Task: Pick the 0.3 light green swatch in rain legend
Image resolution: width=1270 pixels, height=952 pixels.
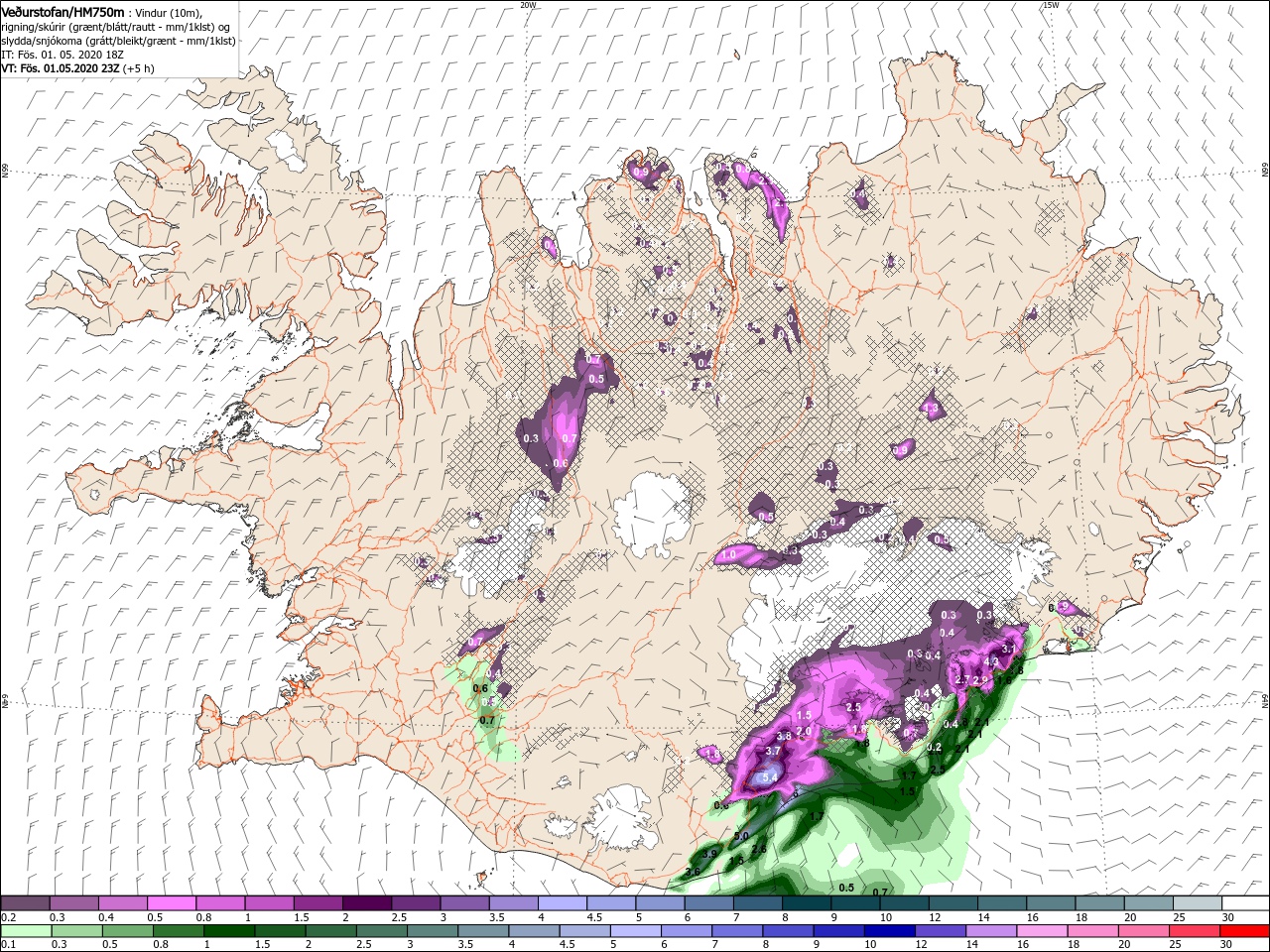Action: (76, 931)
